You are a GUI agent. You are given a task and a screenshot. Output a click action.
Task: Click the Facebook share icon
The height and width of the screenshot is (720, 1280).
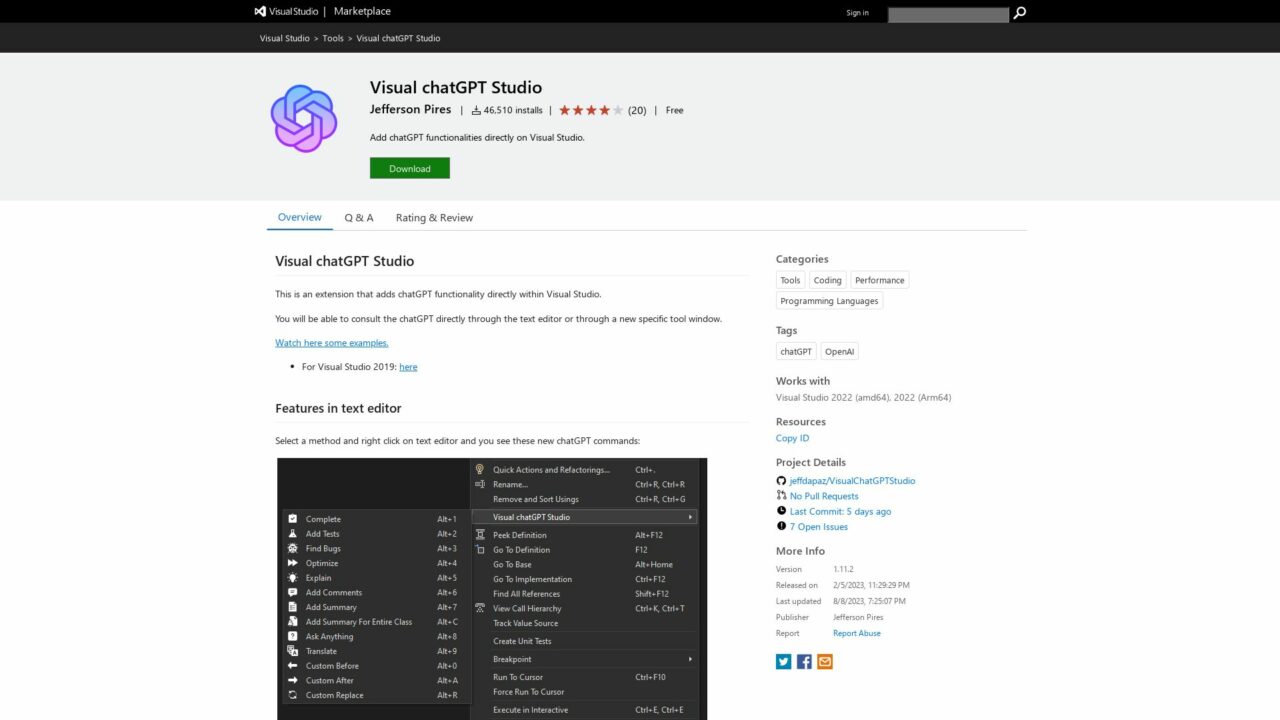point(804,661)
